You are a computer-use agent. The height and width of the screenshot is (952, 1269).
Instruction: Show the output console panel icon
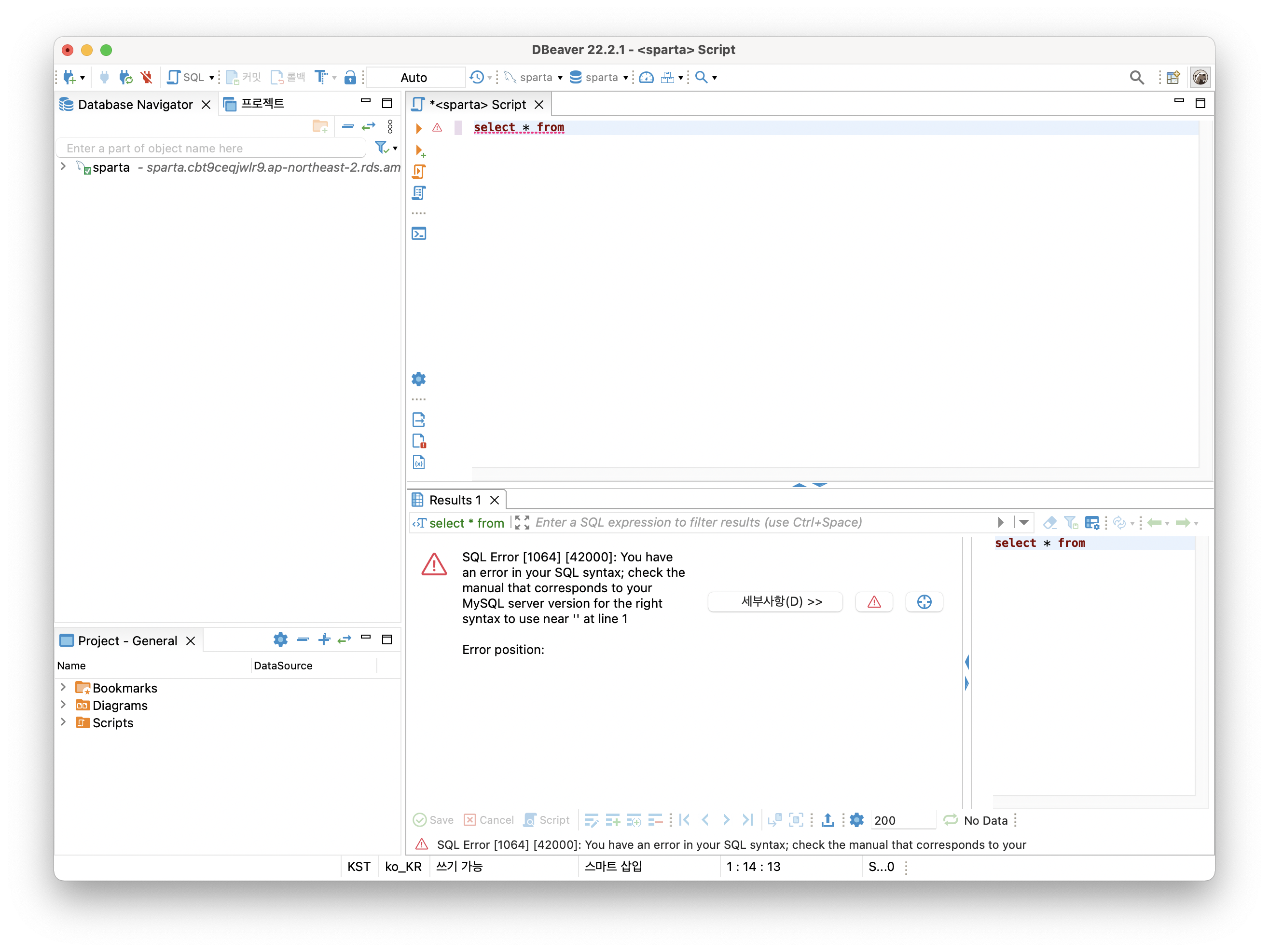click(x=419, y=233)
